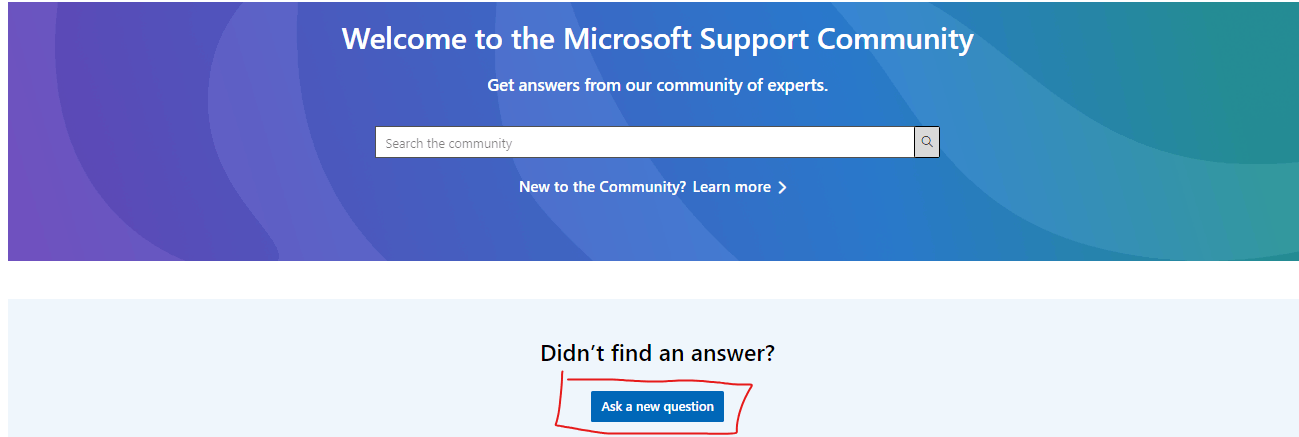Image resolution: width=1299 pixels, height=437 pixels.
Task: Click the red hand-drawn outline around the button
Action: [x=747, y=405]
